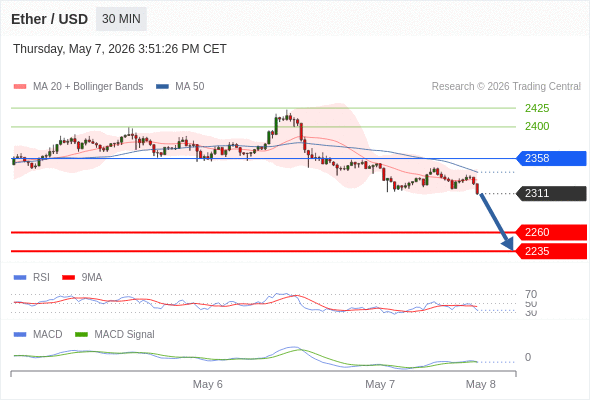Select the 2358 pivot price label

click(551, 158)
